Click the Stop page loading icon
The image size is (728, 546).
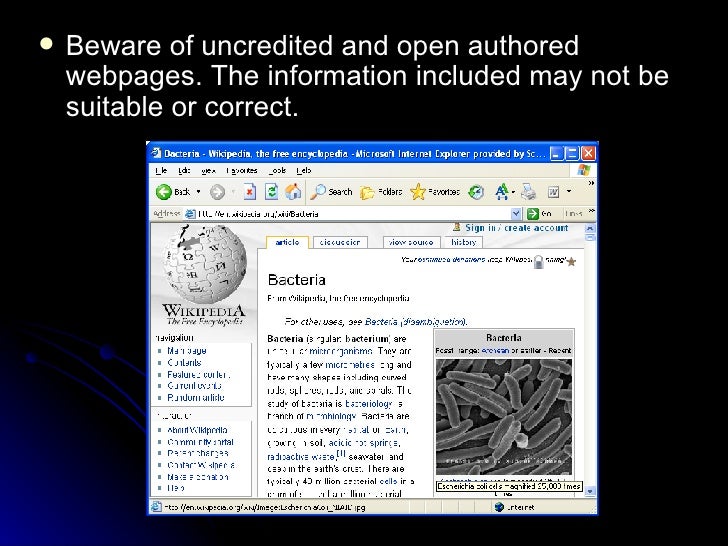[x=250, y=192]
